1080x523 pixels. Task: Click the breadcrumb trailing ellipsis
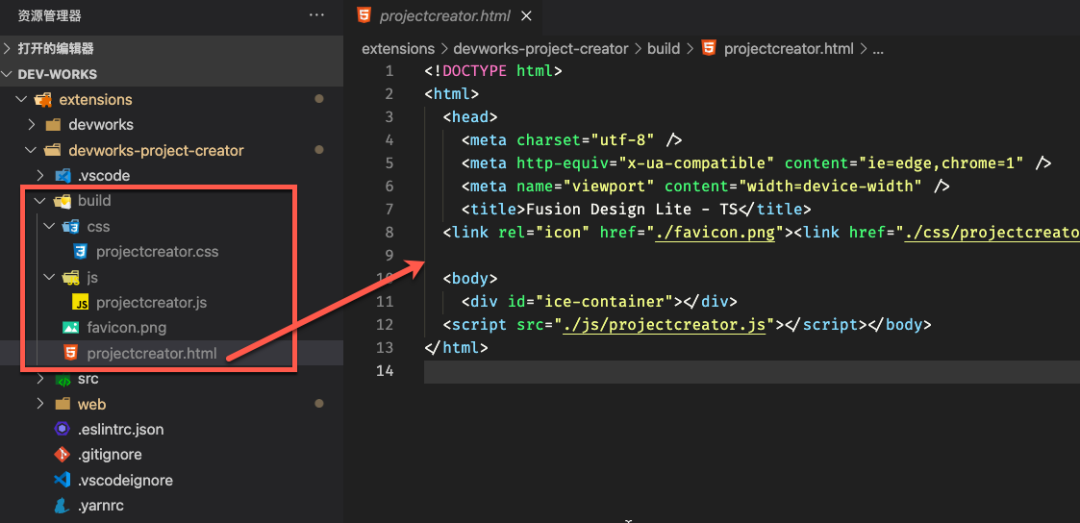coord(878,50)
